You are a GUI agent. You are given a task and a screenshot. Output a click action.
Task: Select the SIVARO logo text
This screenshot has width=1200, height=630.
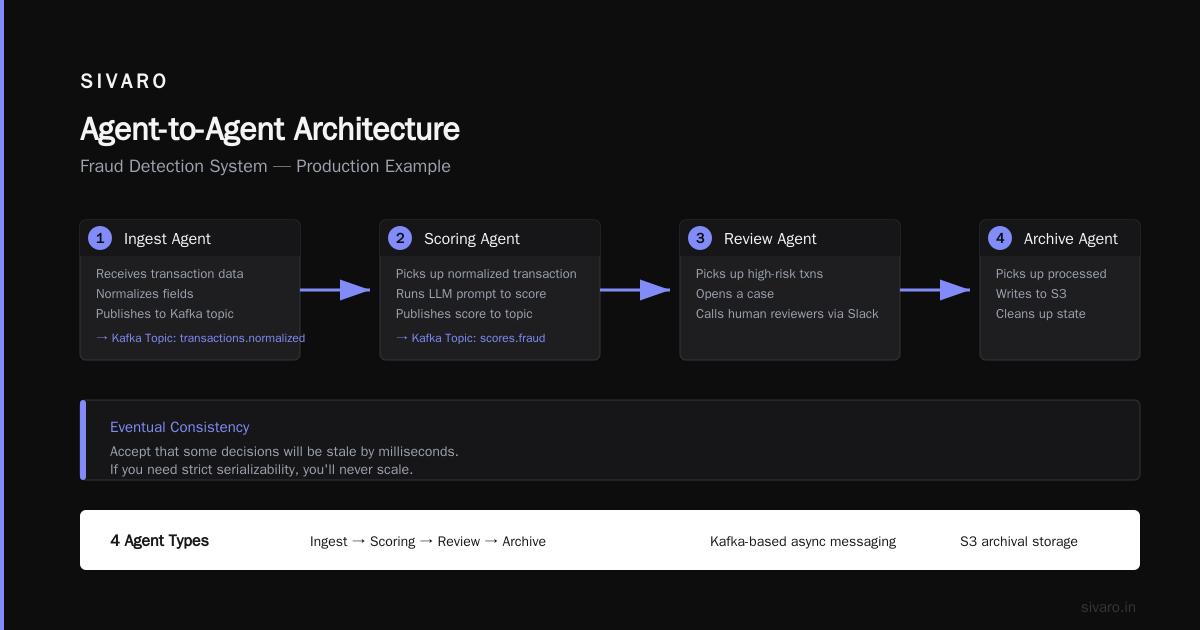point(124,82)
